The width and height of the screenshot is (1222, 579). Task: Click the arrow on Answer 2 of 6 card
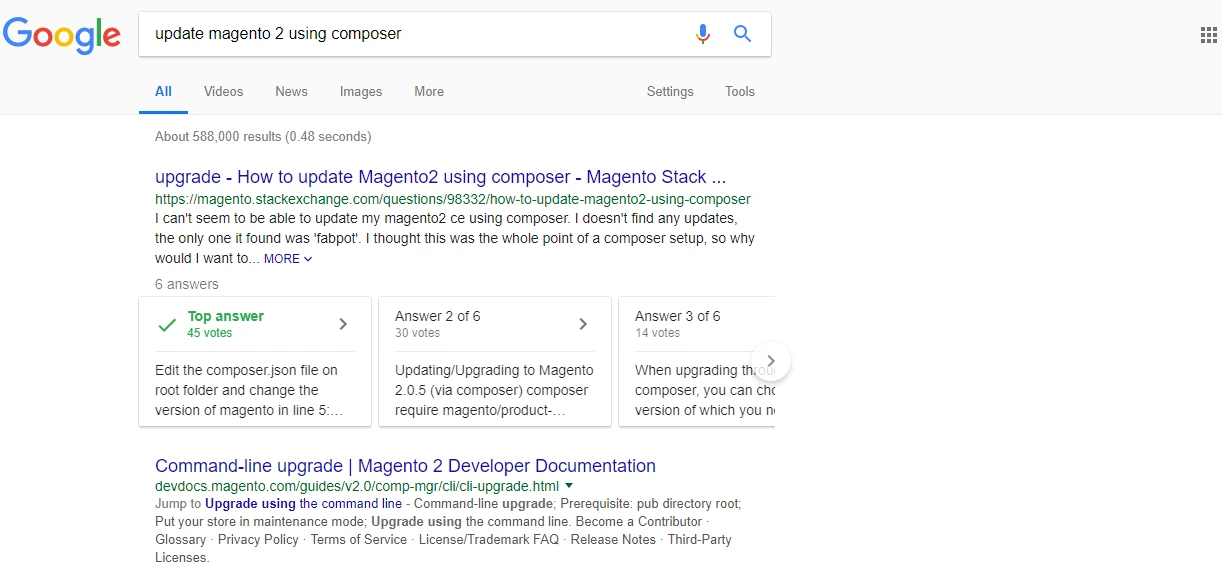tap(583, 324)
